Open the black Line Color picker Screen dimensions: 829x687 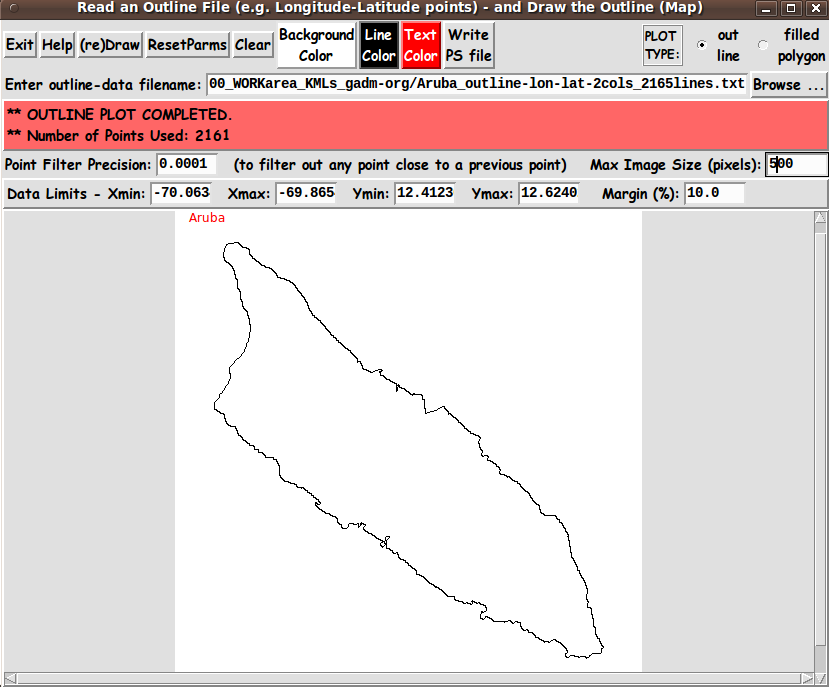(x=379, y=45)
